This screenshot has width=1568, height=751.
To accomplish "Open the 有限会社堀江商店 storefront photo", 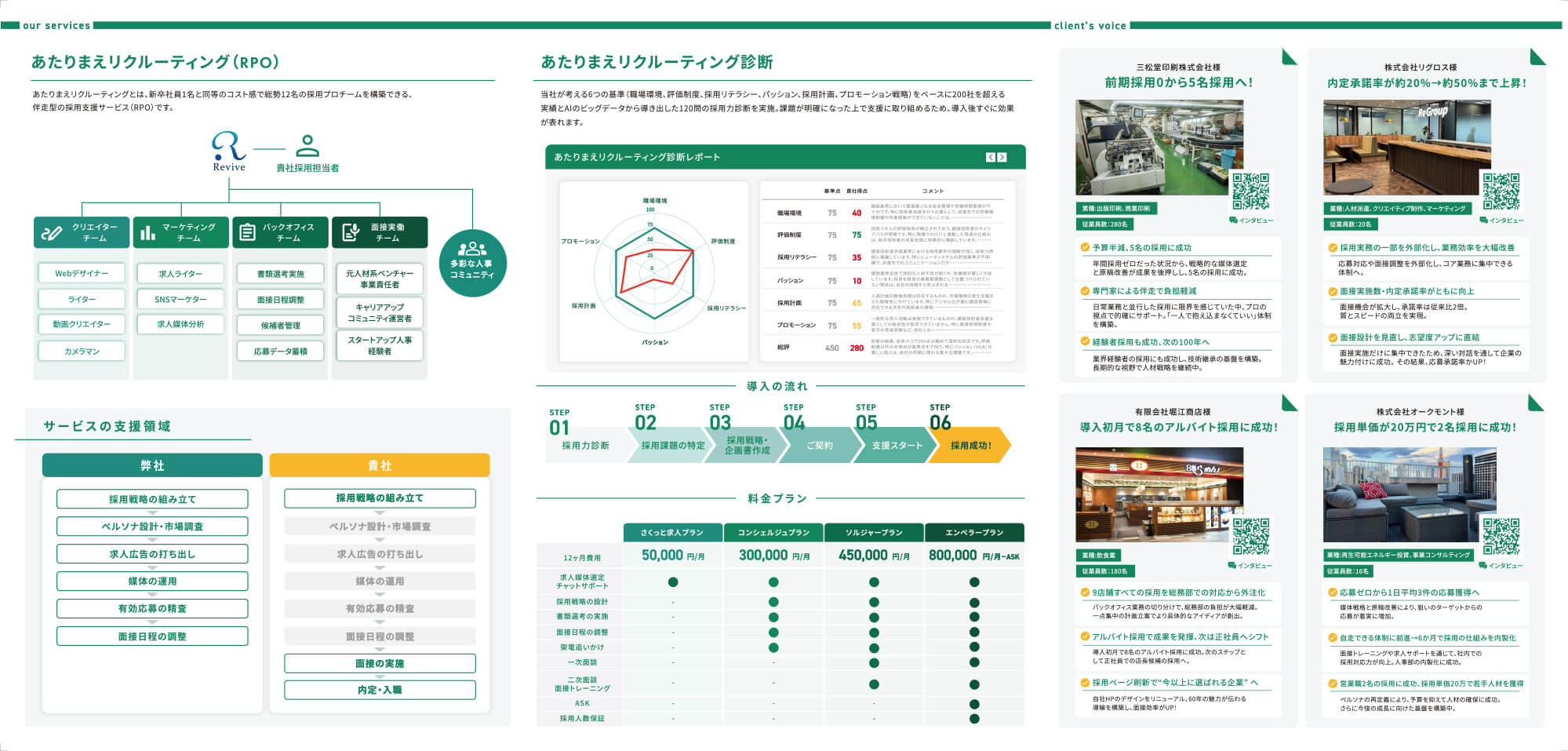I will coord(1159,494).
